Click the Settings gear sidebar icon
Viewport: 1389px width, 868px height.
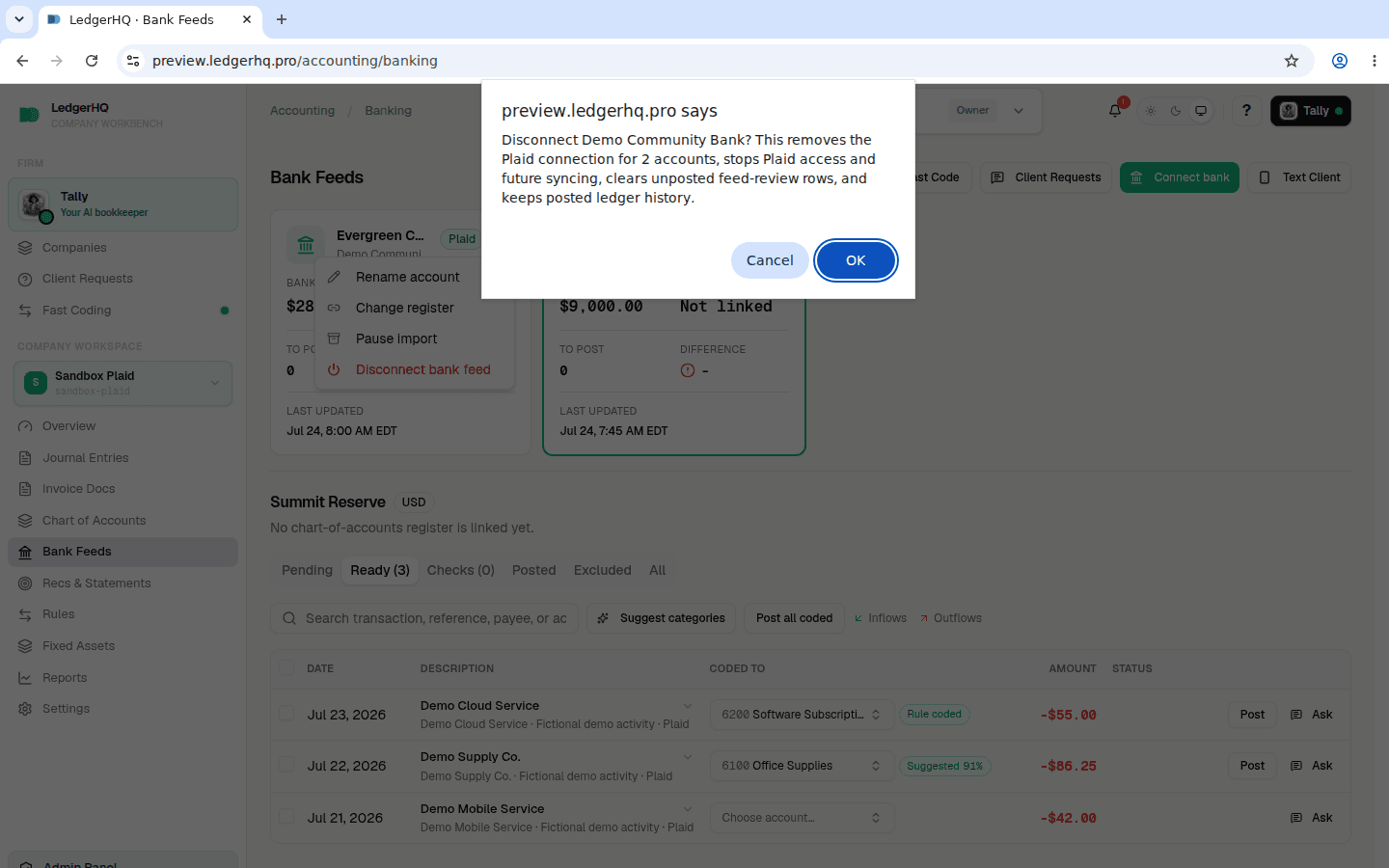coord(25,709)
